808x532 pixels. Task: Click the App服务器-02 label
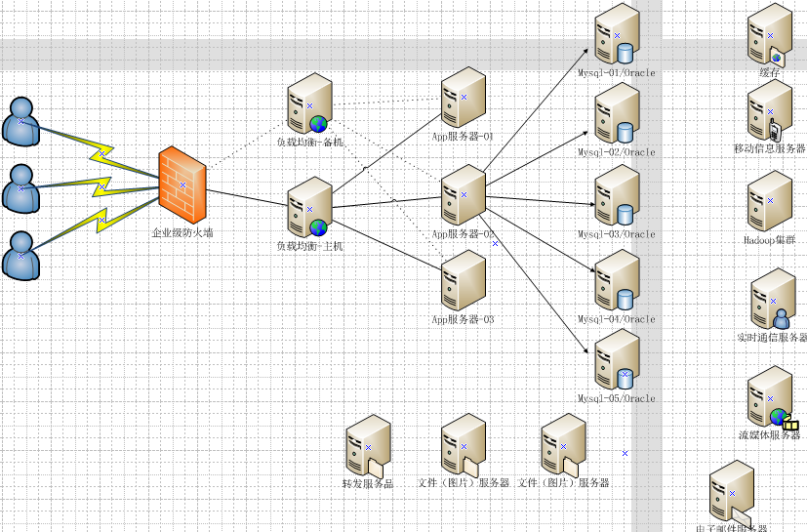point(463,234)
